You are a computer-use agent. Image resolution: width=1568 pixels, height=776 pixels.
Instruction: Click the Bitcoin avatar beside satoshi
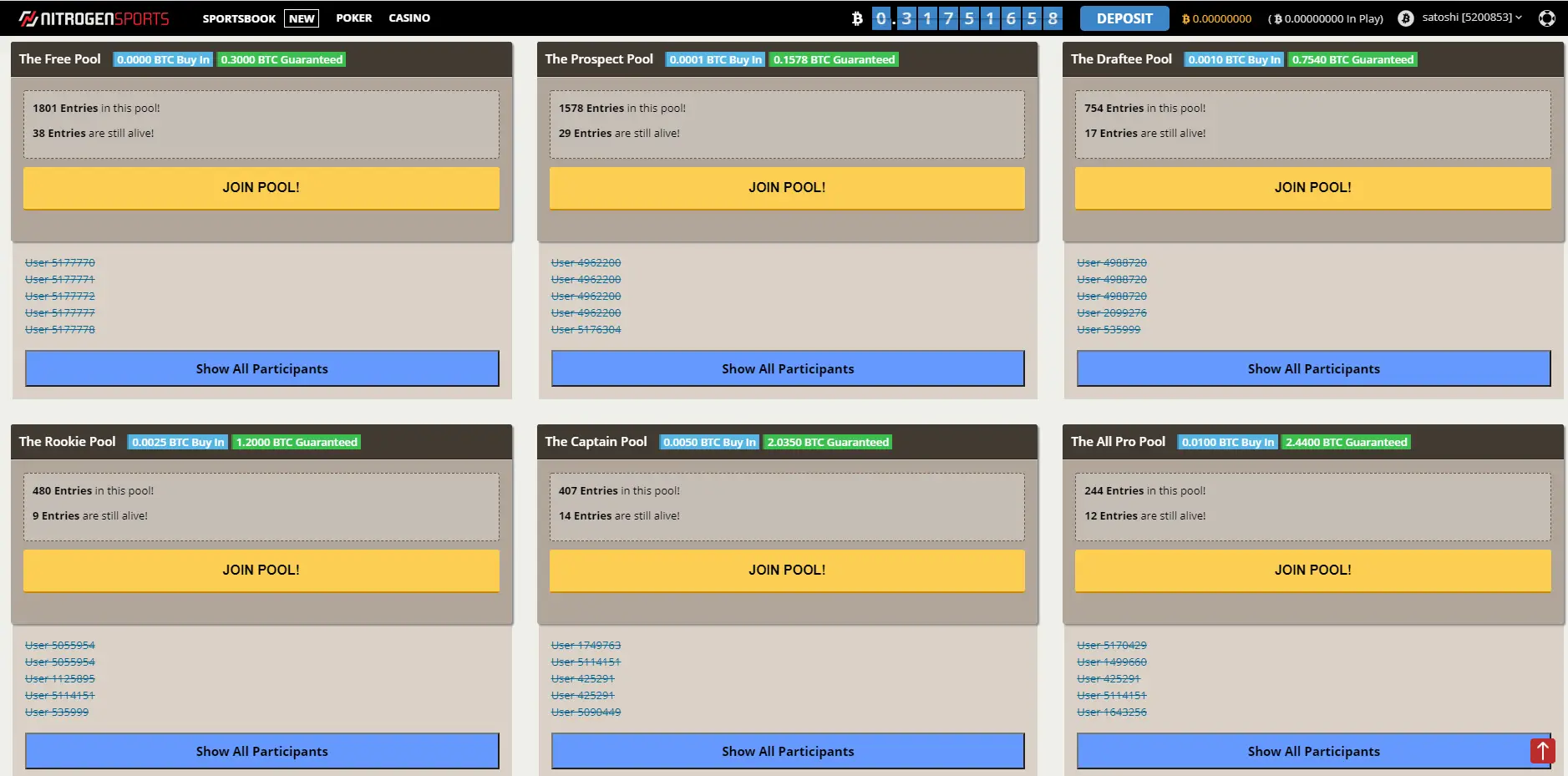[x=1406, y=18]
